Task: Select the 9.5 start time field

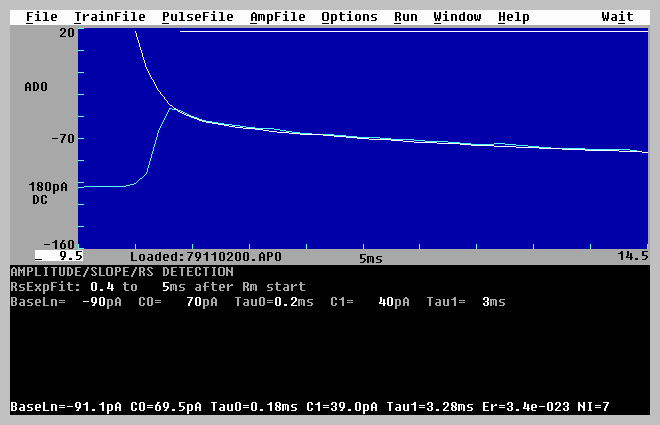Action: 61,257
